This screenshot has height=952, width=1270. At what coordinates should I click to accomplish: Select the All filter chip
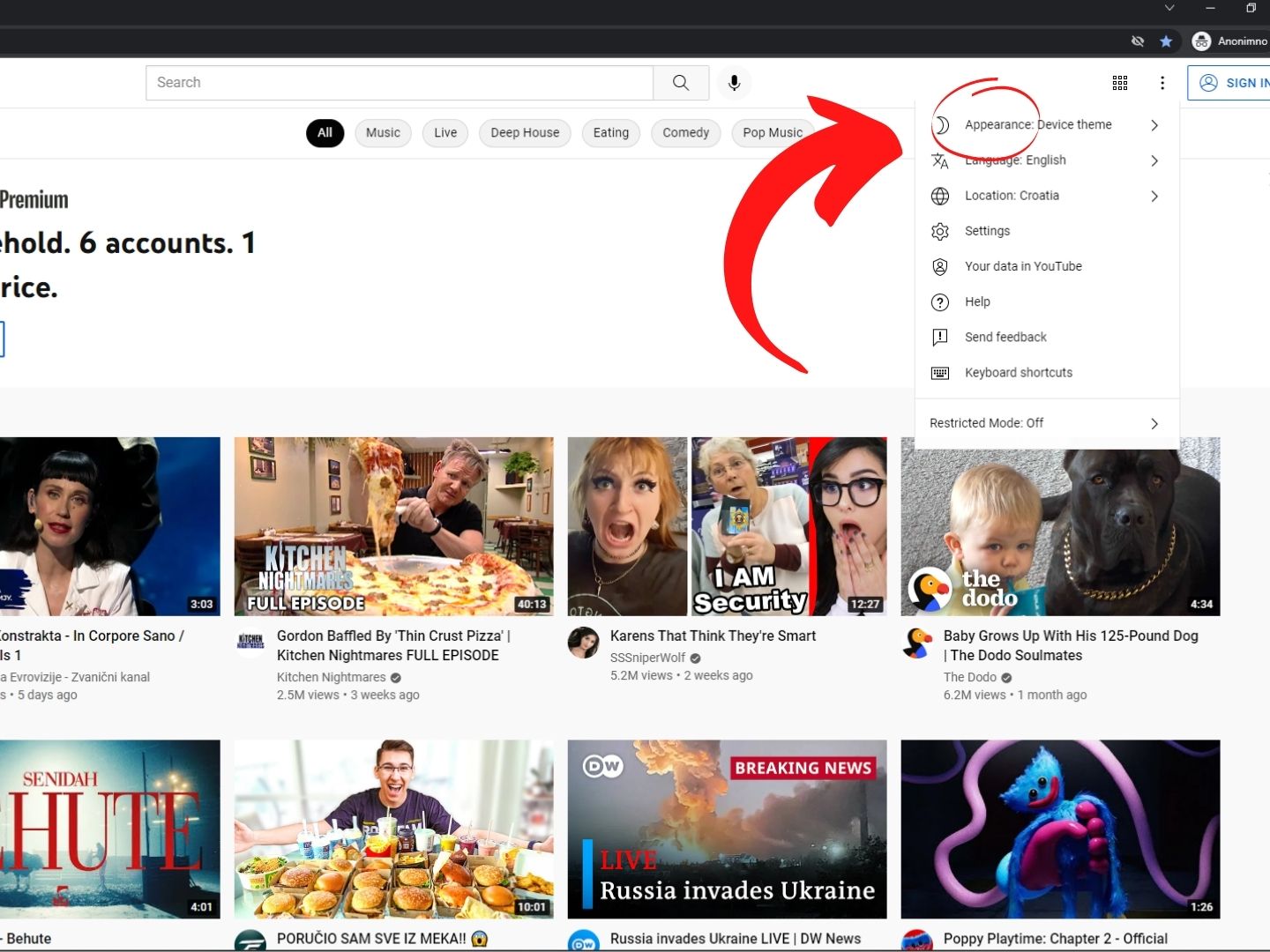tap(325, 133)
